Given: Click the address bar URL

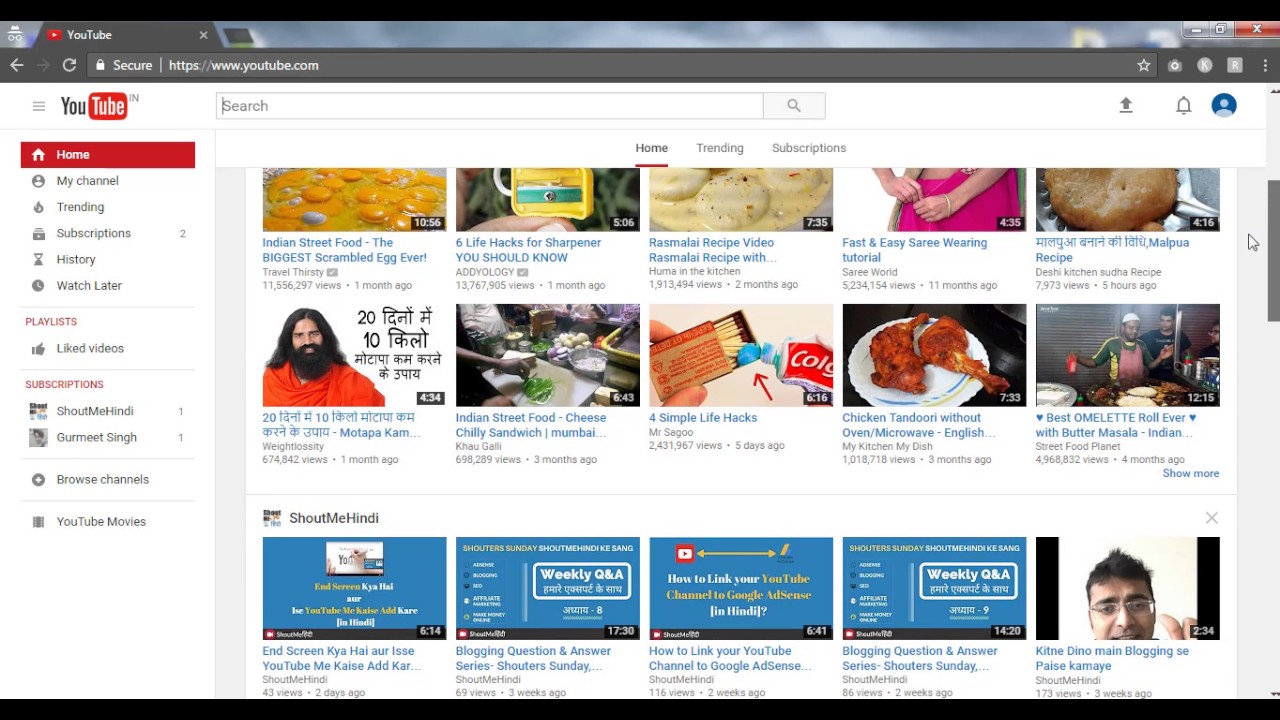Looking at the screenshot, I should point(244,65).
